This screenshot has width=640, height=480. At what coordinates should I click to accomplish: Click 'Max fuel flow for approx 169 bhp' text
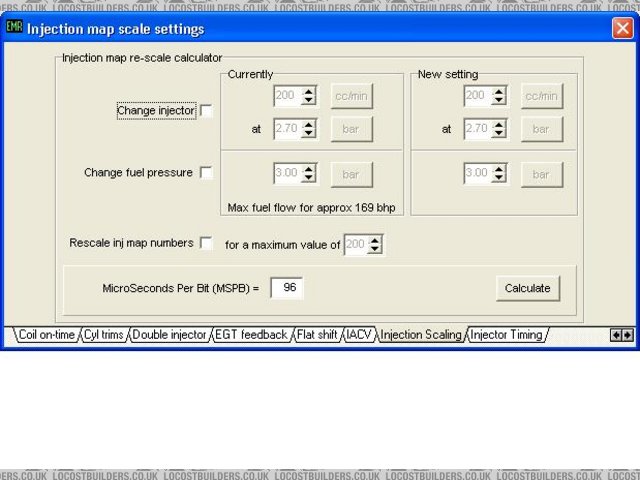coord(311,208)
